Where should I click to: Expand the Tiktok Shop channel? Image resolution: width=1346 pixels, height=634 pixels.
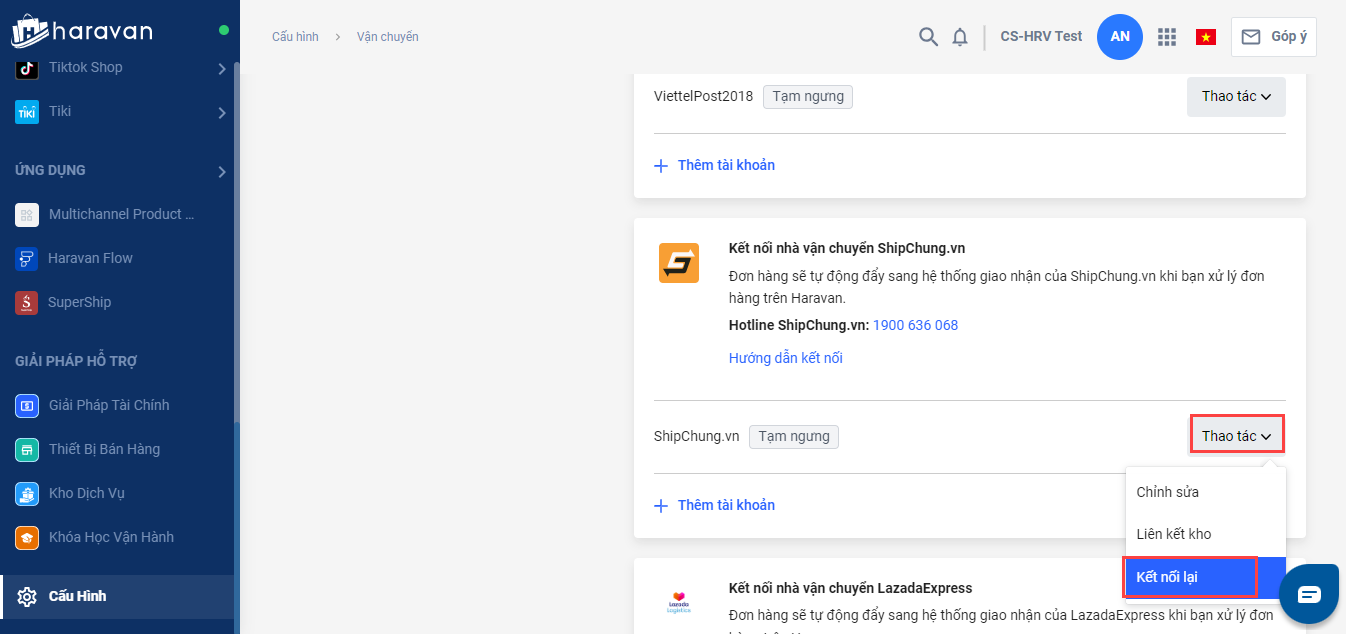[222, 68]
